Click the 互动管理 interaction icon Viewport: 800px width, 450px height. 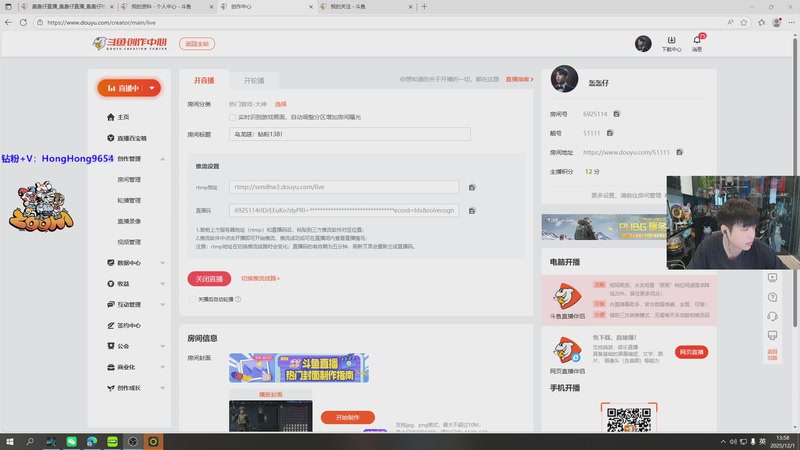pos(111,305)
